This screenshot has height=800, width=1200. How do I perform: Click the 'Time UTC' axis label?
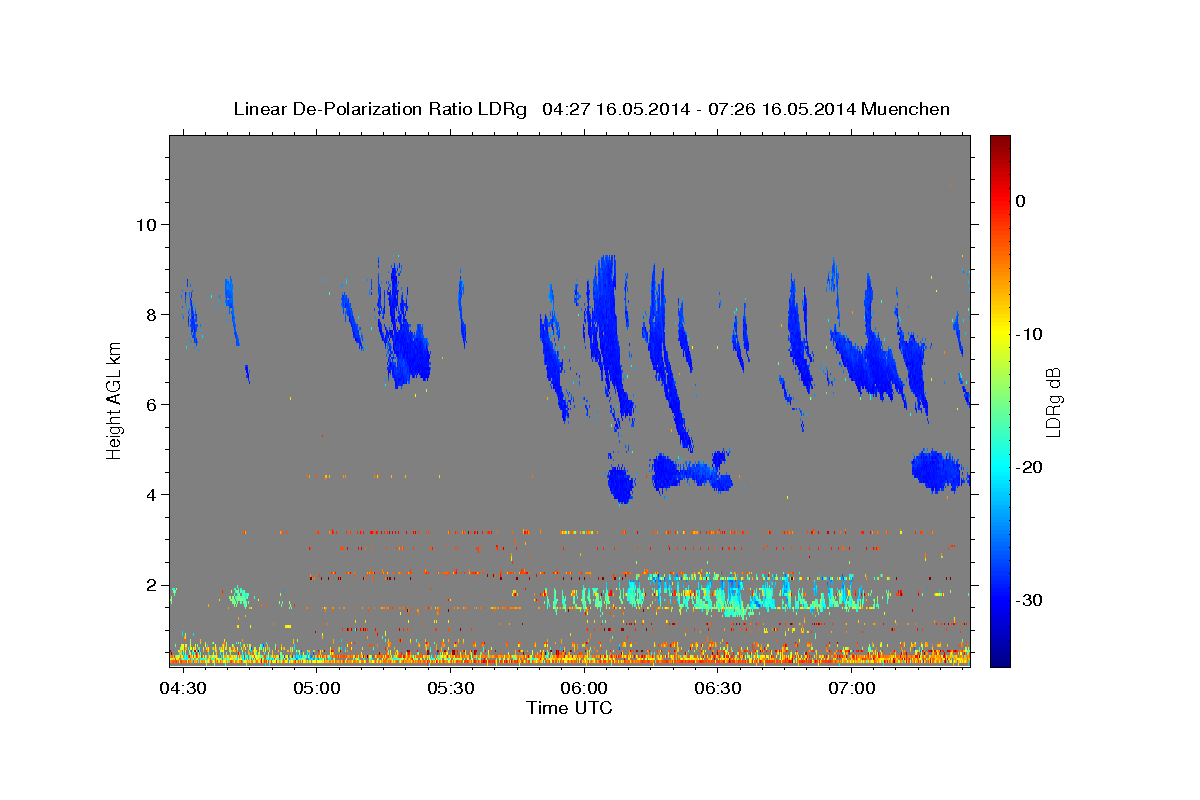(x=569, y=708)
